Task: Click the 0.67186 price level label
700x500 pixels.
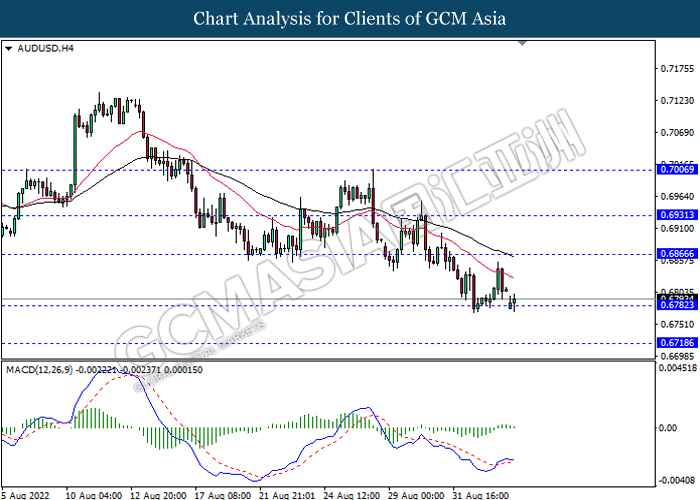Action: click(677, 343)
